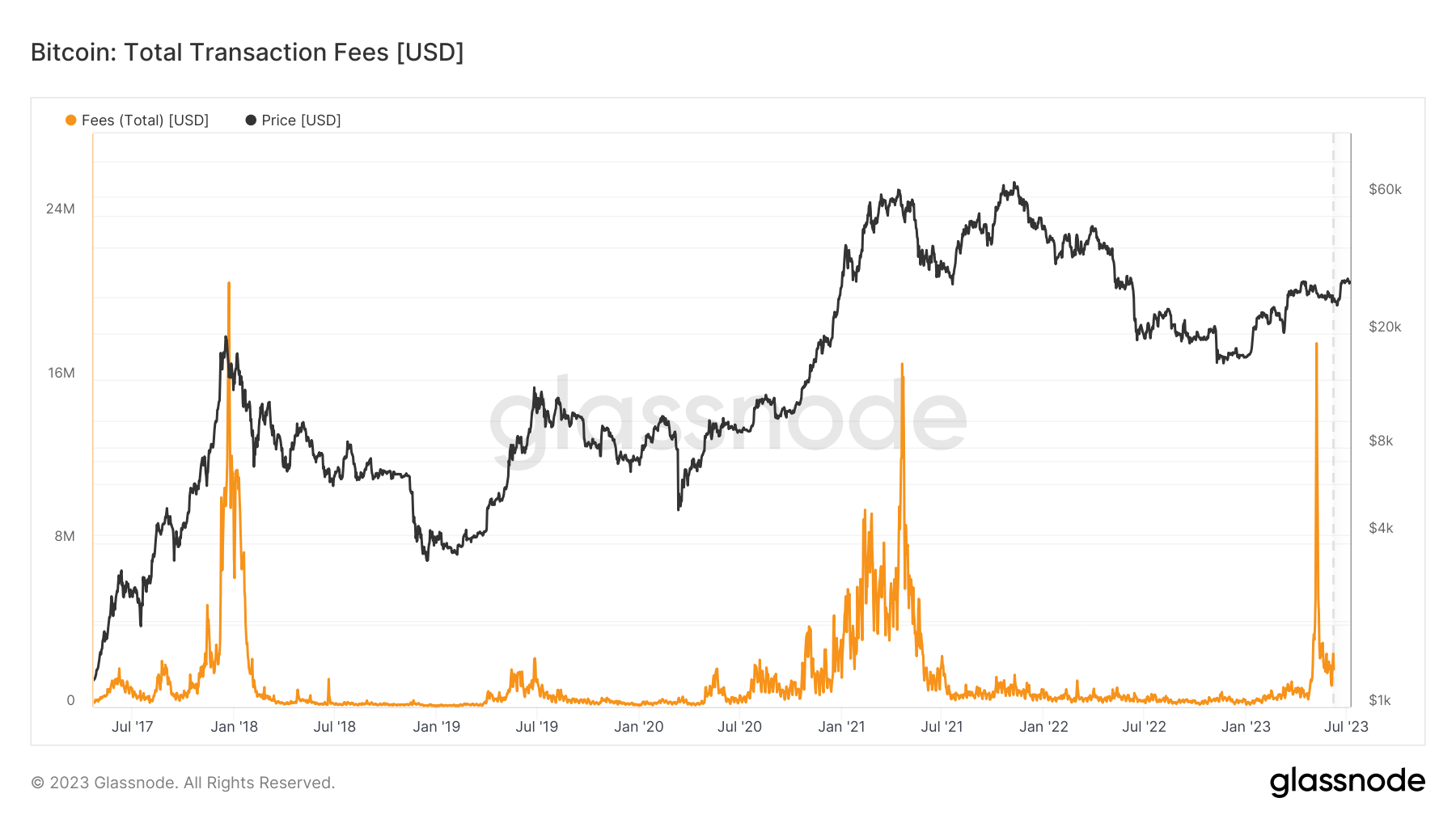
Task: Click the orange Fees legend dot
Action: (71, 120)
